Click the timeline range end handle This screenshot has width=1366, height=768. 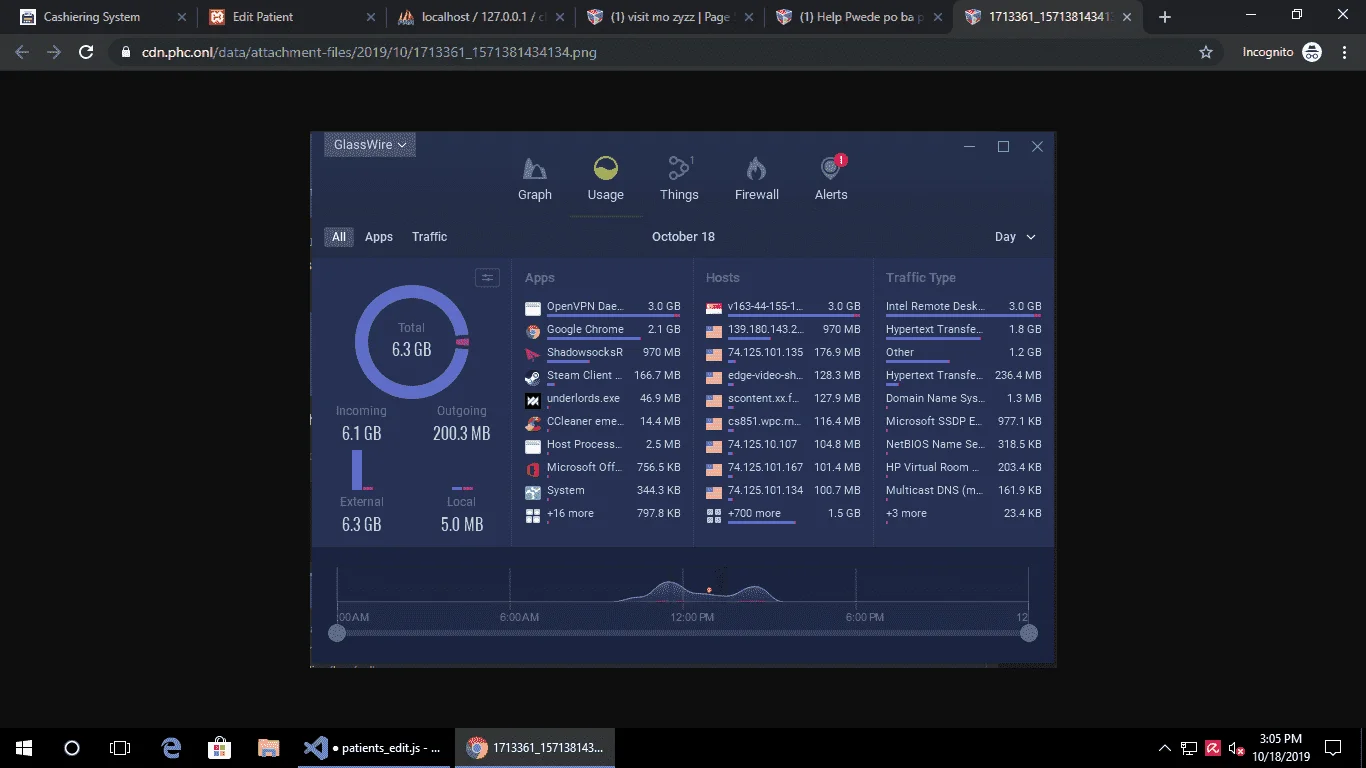click(1029, 633)
